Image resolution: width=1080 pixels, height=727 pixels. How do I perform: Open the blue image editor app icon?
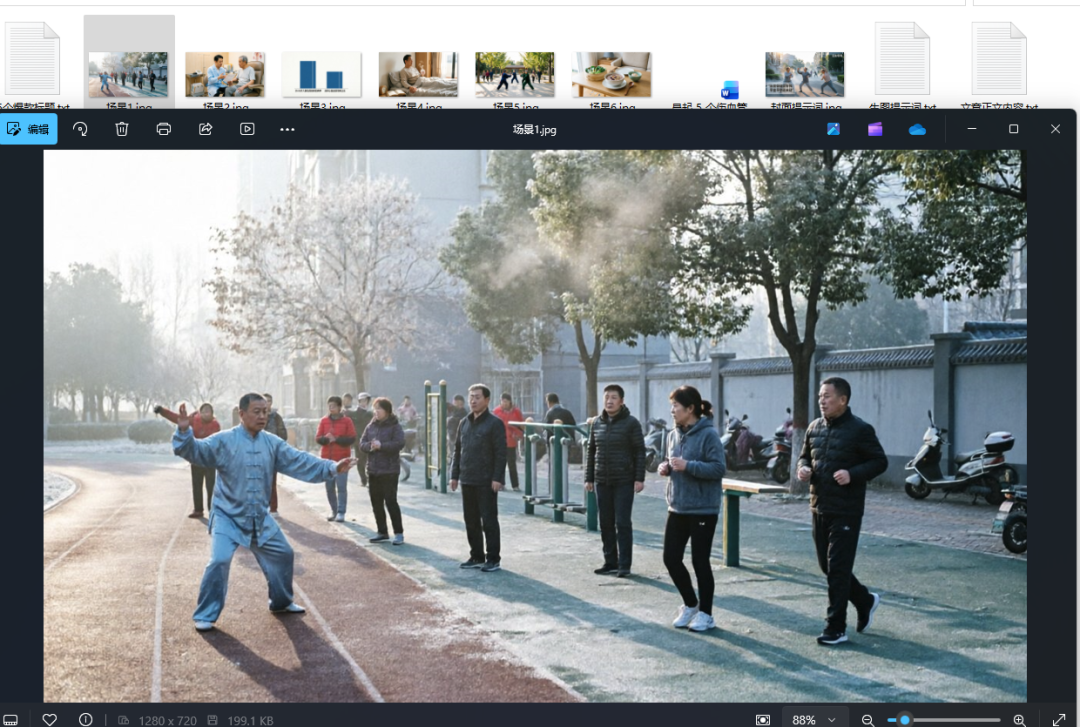click(833, 129)
